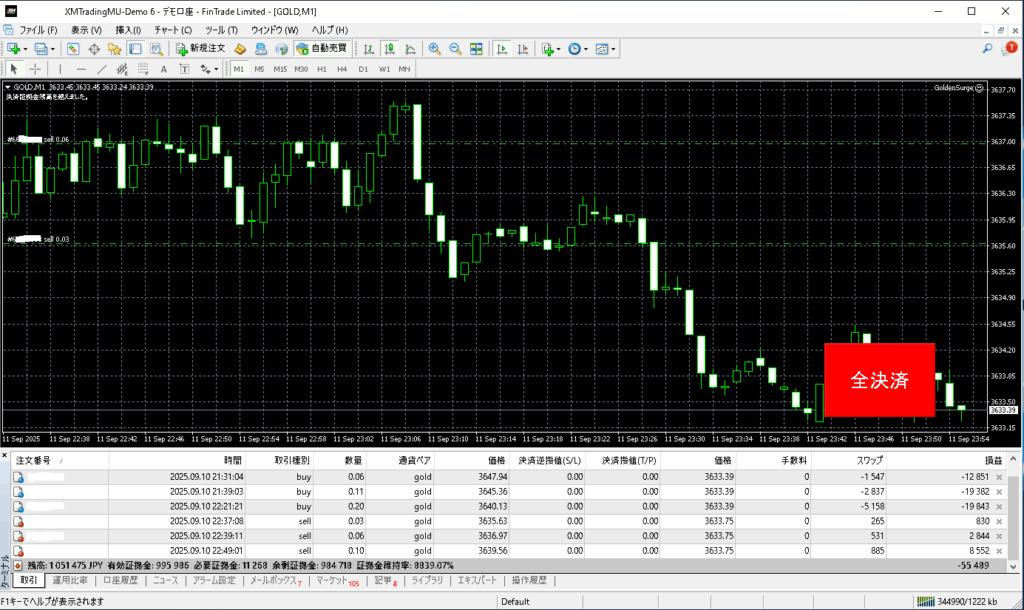Zoom out on the chart

(455, 48)
